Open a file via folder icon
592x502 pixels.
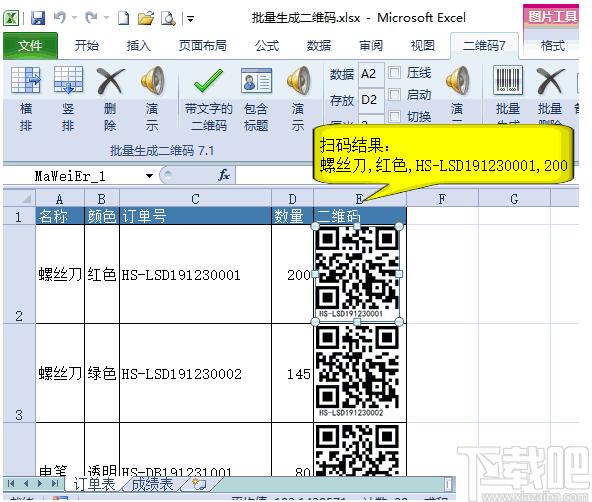(146, 18)
